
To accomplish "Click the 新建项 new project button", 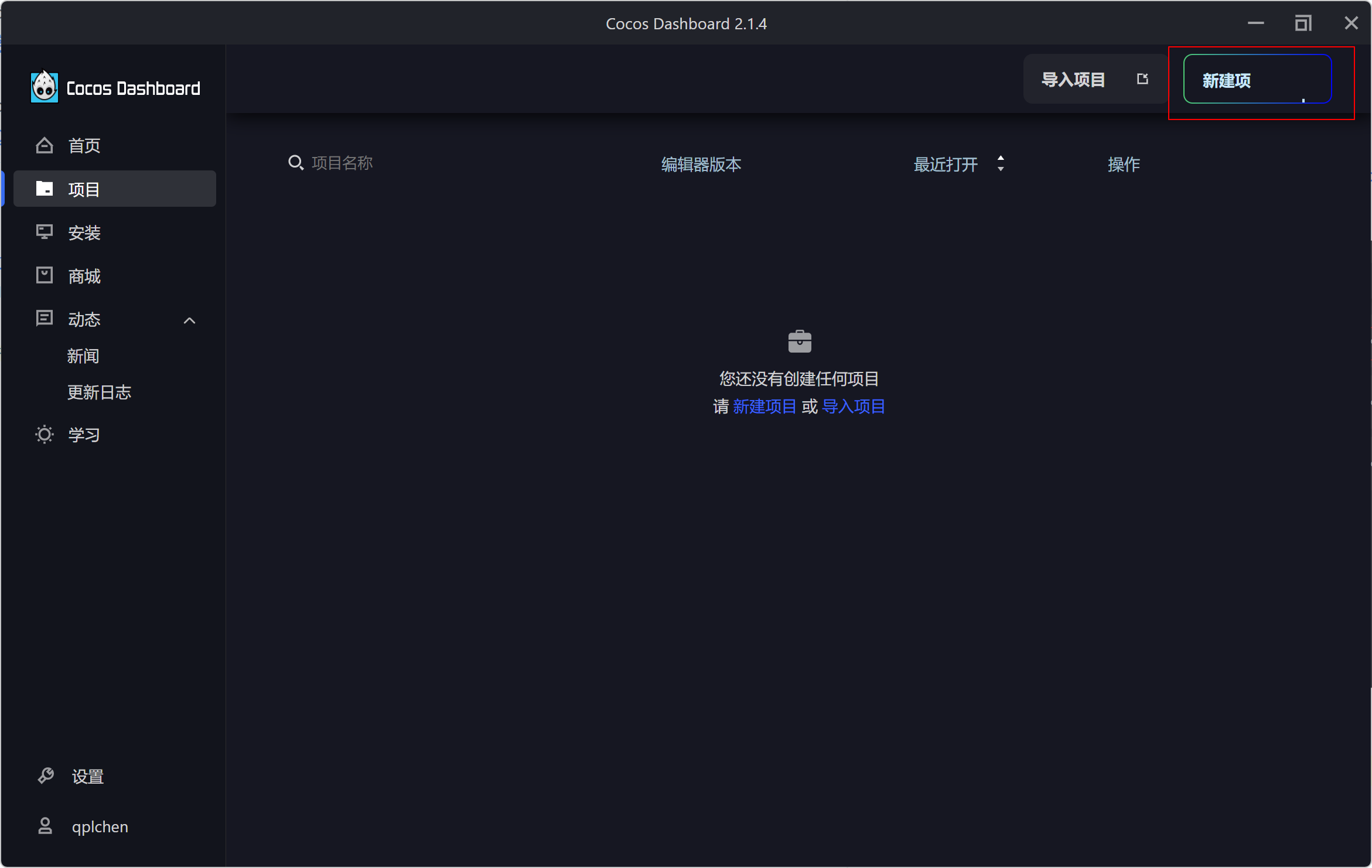I will (1257, 79).
